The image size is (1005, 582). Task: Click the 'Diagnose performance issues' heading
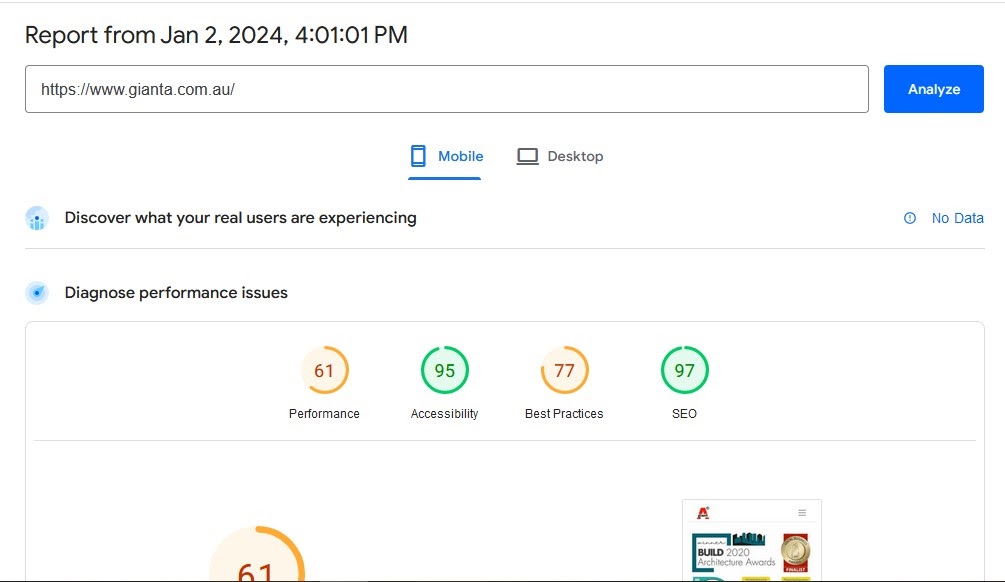point(176,293)
